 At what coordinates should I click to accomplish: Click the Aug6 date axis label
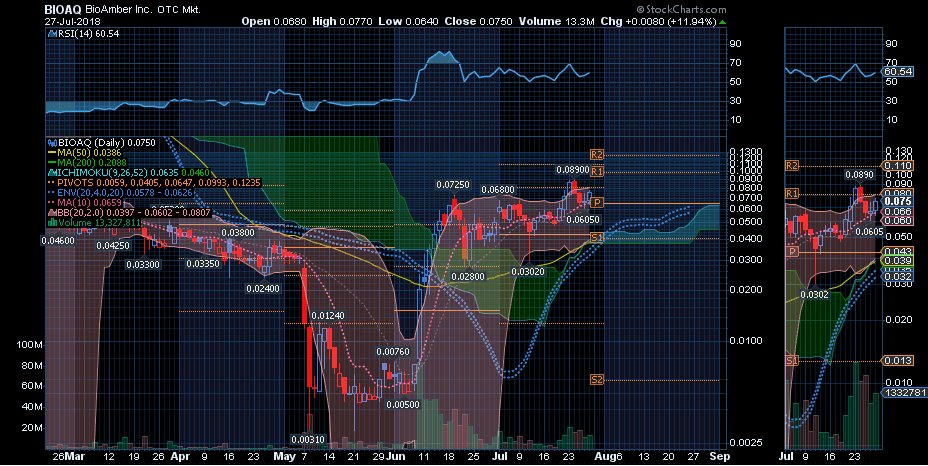608,457
